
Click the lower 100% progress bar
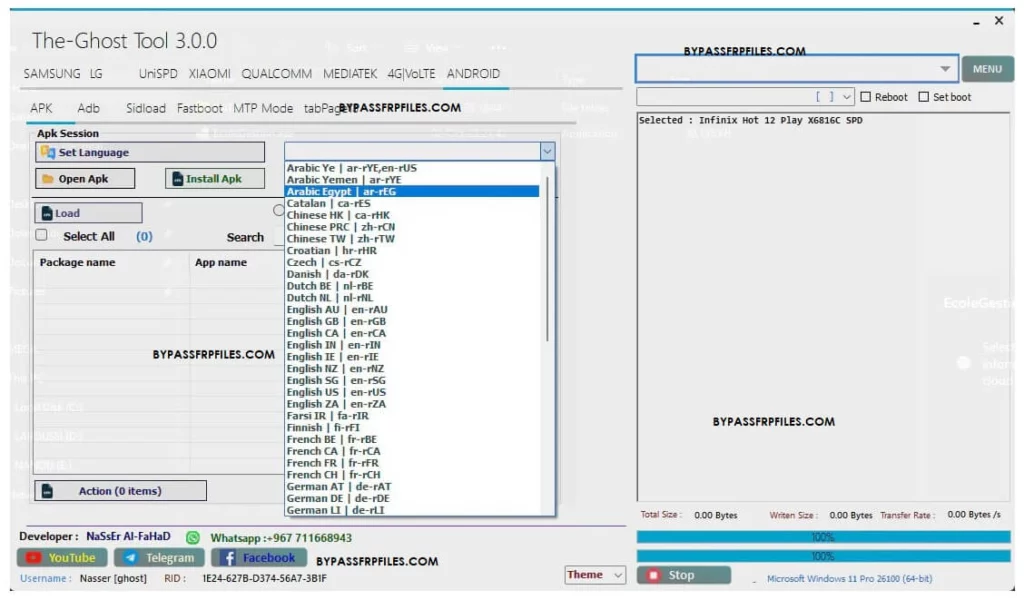pyautogui.click(x=824, y=556)
